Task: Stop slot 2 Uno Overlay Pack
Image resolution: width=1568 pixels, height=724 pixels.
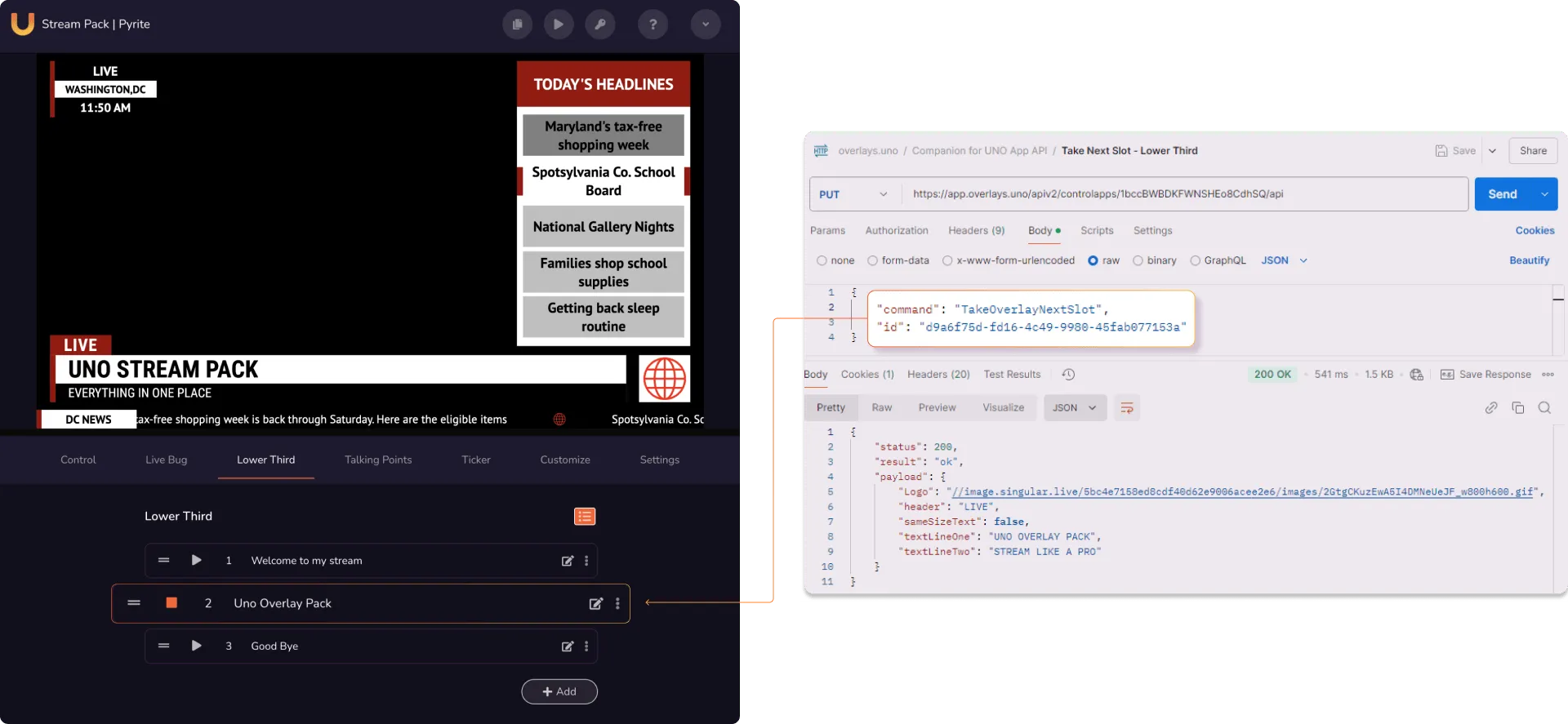Action: coord(171,602)
